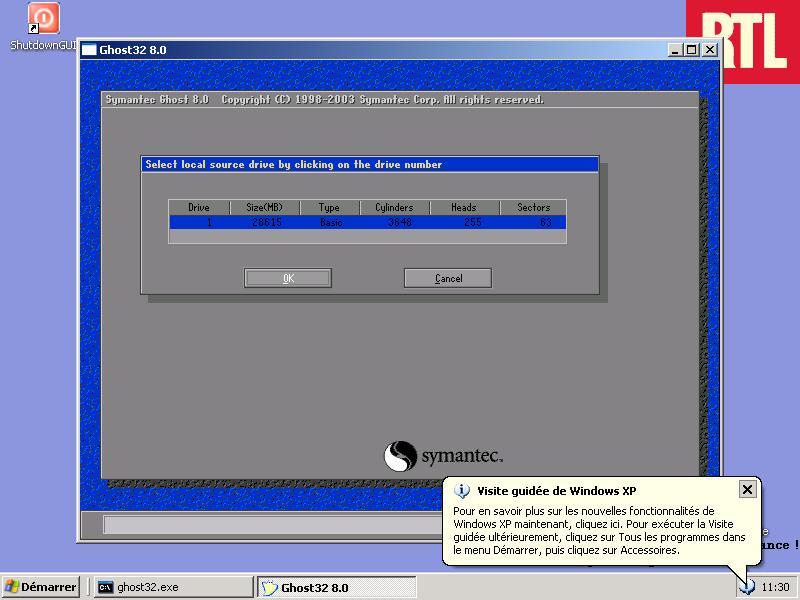800x600 pixels.
Task: Click the sectors value 63
Action: tap(545, 222)
